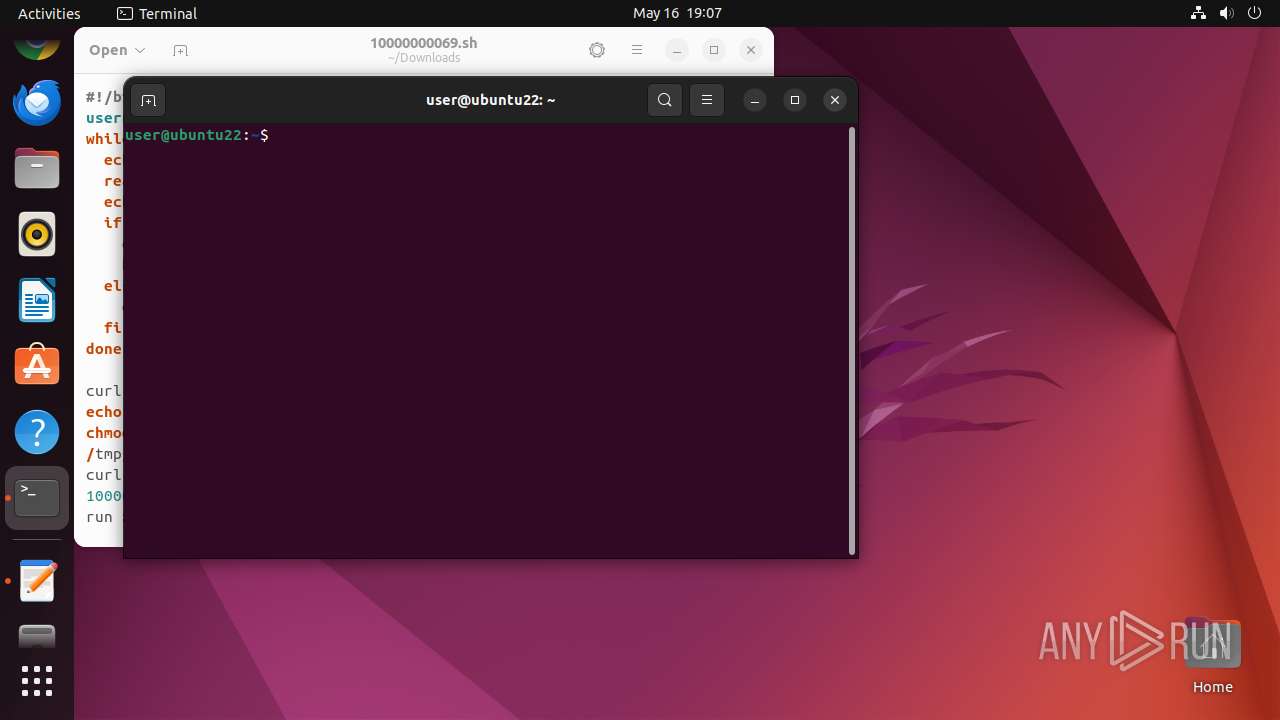
Task: Open the text editor hamburger menu
Action: pyautogui.click(x=637, y=50)
